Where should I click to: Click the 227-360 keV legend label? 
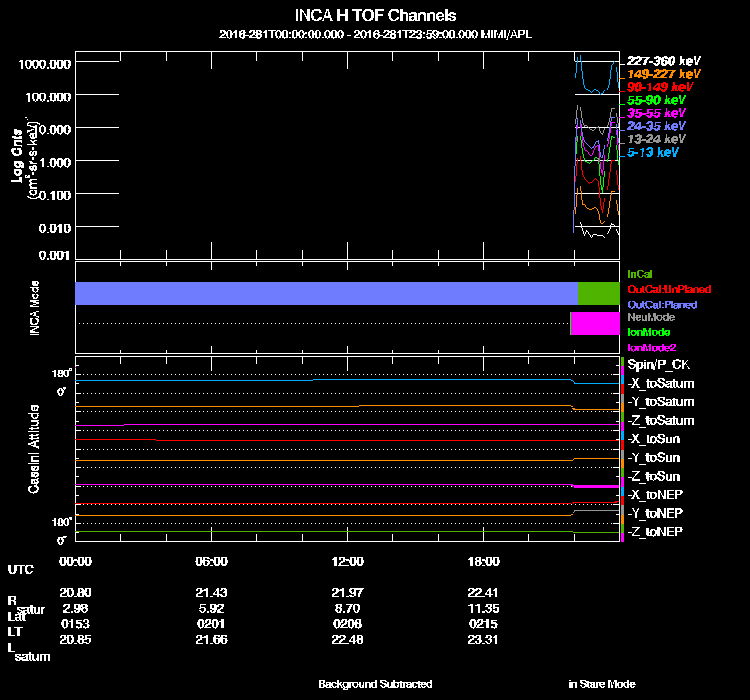(657, 61)
